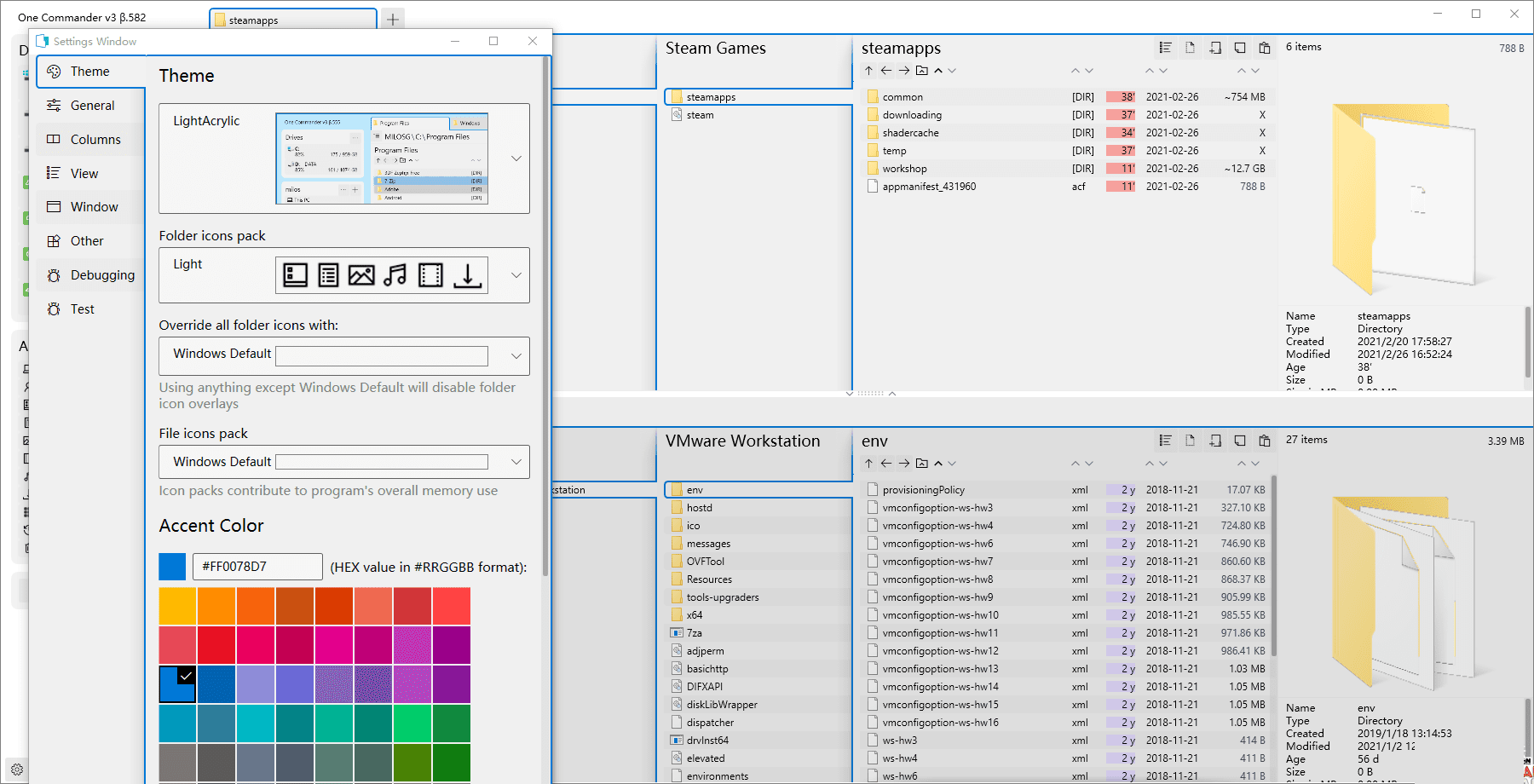Click the folder icon in env navigation bar
1534x784 pixels.
point(921,464)
